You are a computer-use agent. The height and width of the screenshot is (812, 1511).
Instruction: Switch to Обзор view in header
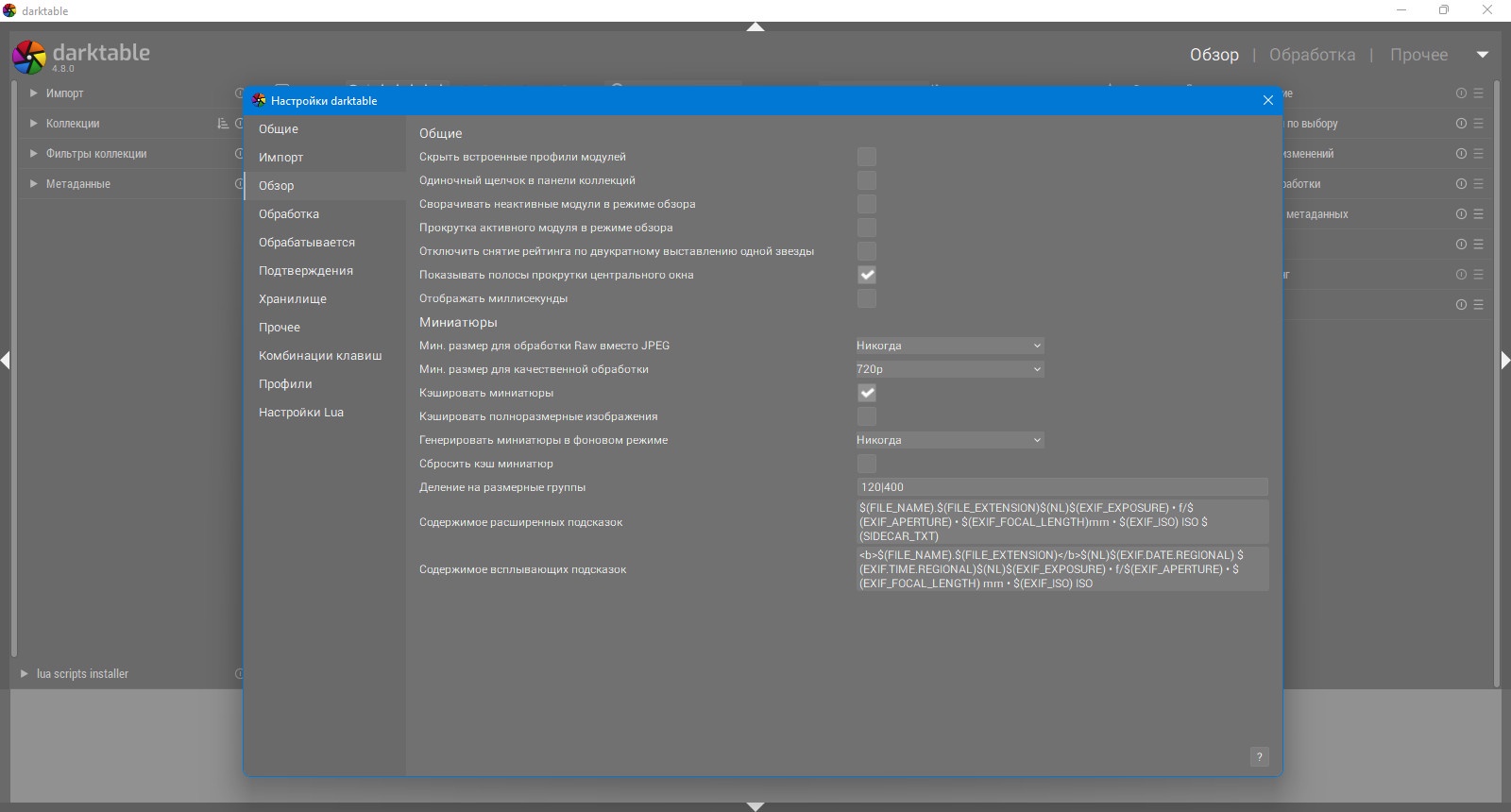(1214, 55)
